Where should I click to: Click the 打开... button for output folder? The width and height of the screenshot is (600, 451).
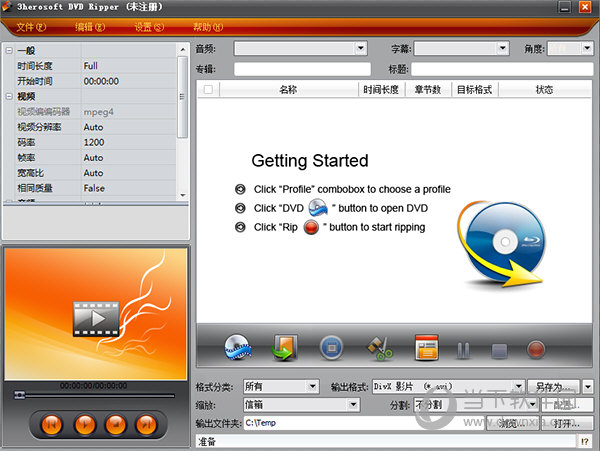(567, 423)
